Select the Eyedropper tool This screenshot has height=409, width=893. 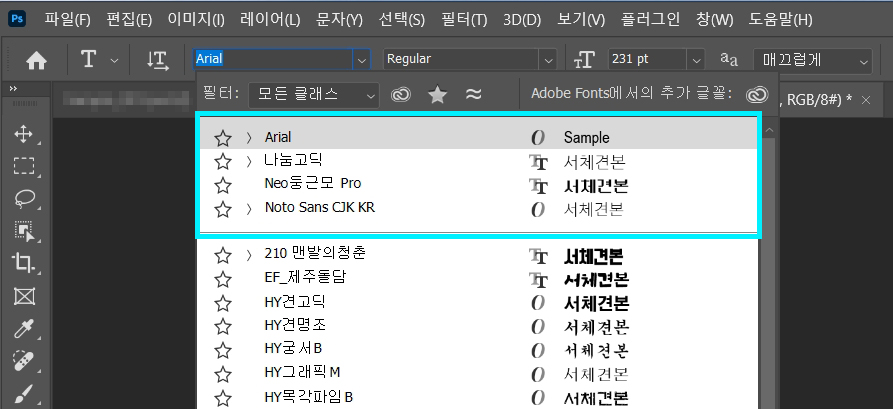tap(23, 329)
